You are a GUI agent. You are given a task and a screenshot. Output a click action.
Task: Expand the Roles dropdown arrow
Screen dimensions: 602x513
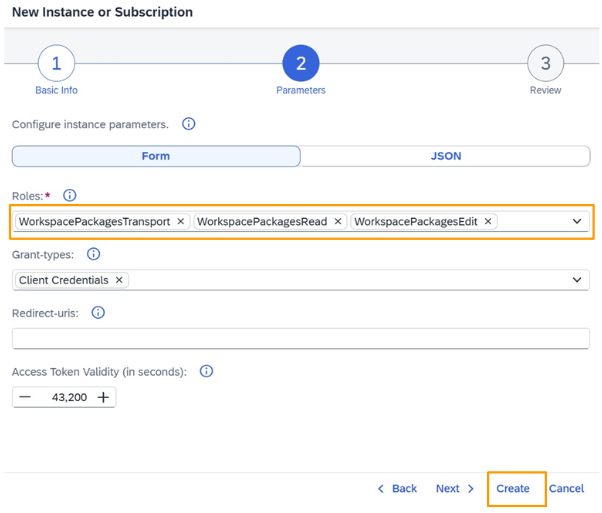(x=577, y=222)
